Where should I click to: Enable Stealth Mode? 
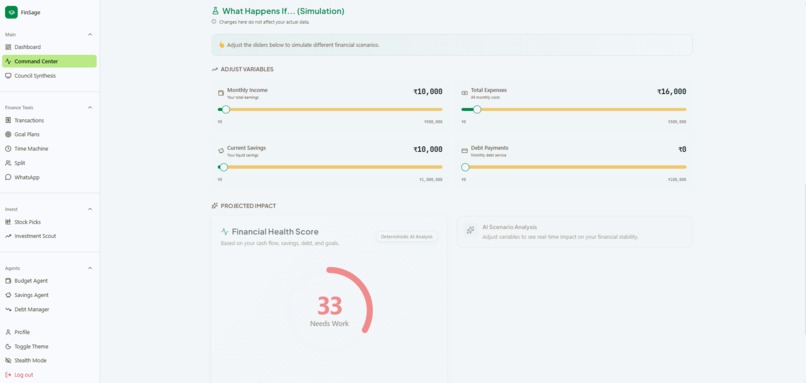[49, 360]
